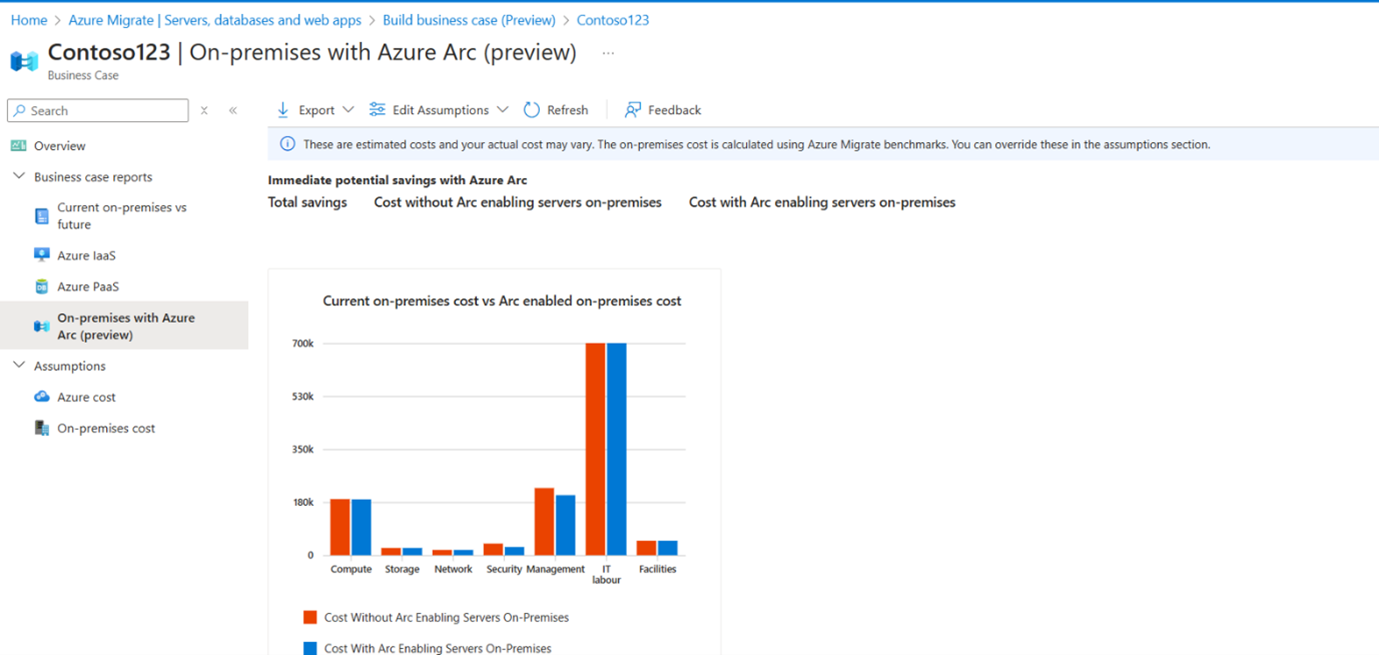Expand the Export dropdown chevron
Image resolution: width=1379 pixels, height=655 pixels.
click(348, 110)
